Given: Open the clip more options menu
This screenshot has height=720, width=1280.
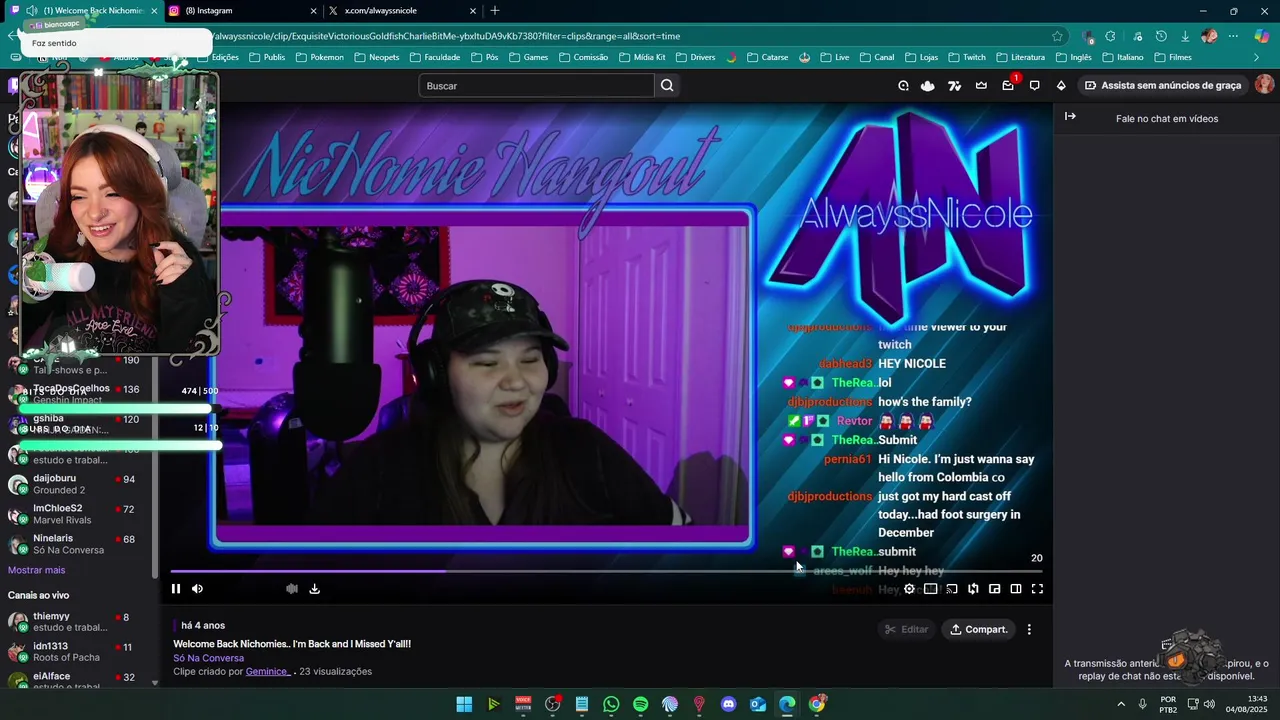Looking at the screenshot, I should point(1029,629).
